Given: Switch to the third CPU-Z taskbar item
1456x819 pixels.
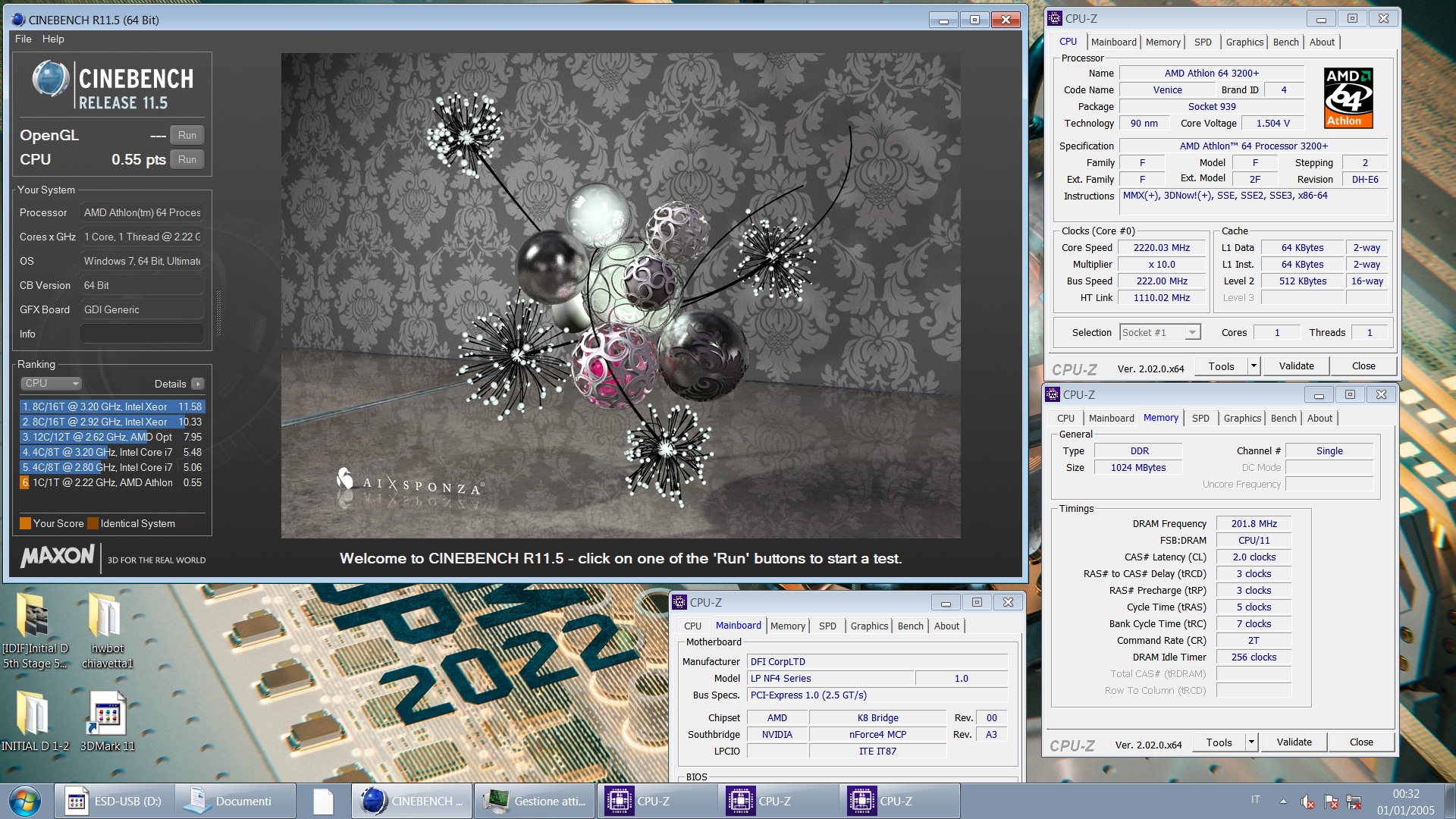Looking at the screenshot, I should pyautogui.click(x=900, y=802).
